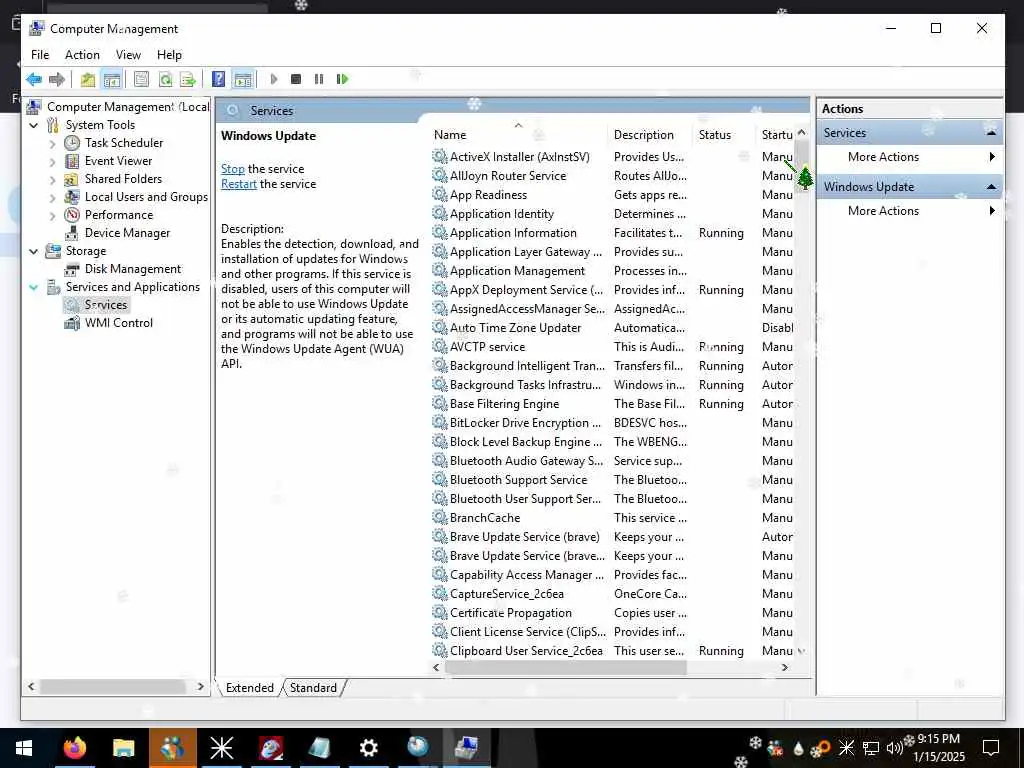Click the Up one level folder icon
The image size is (1024, 768).
click(x=88, y=80)
